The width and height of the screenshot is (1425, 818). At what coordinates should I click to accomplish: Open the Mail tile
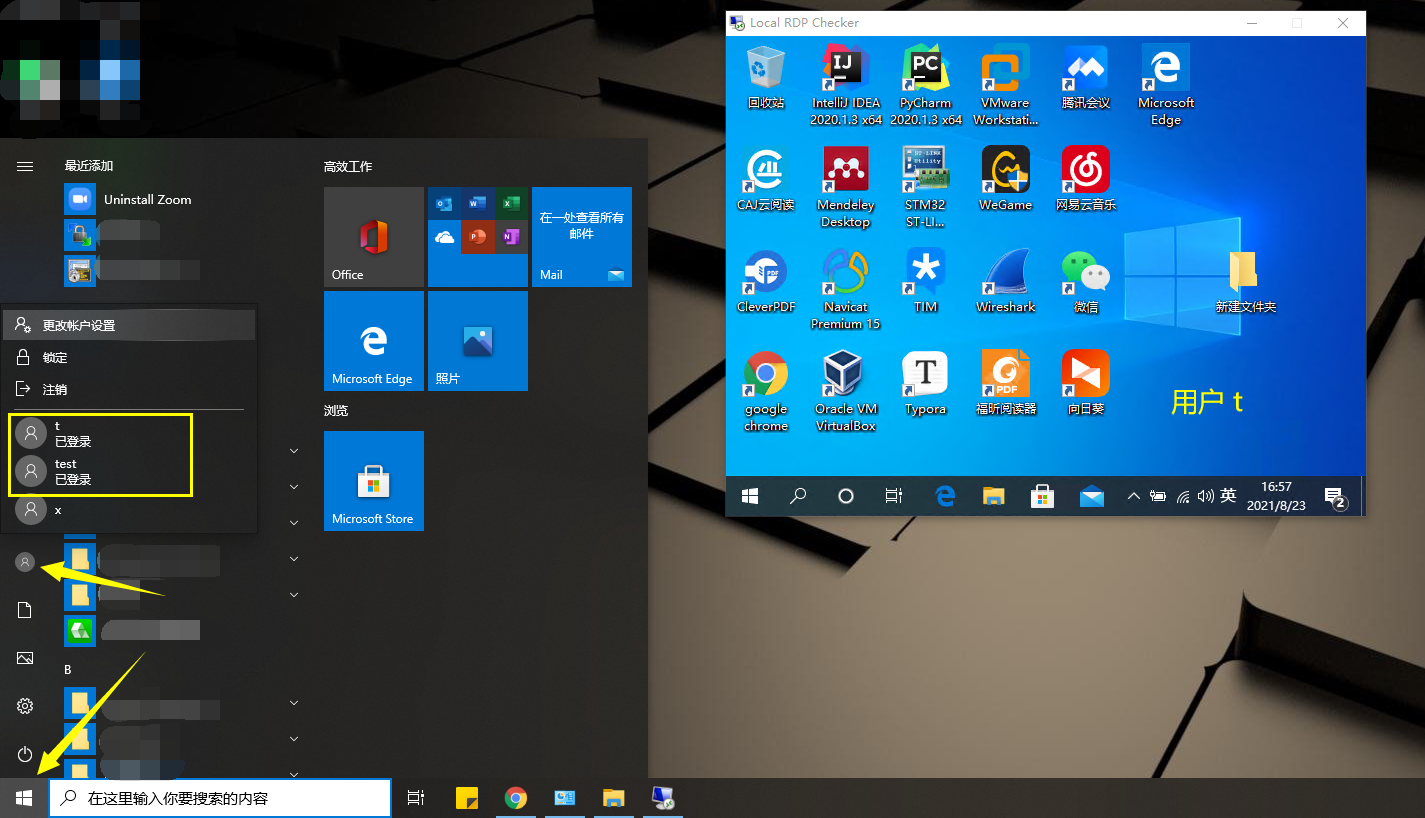pos(582,237)
